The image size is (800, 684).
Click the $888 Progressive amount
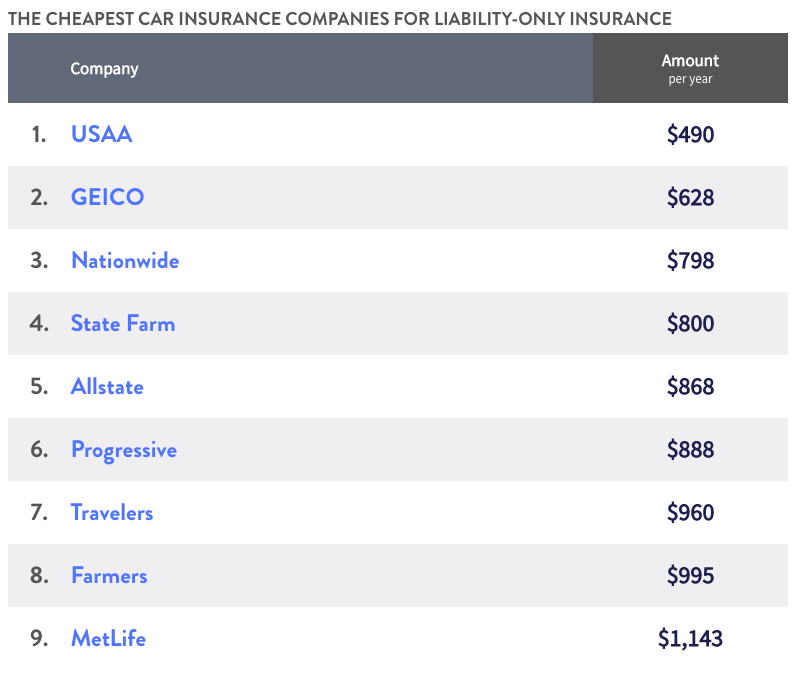tap(690, 449)
